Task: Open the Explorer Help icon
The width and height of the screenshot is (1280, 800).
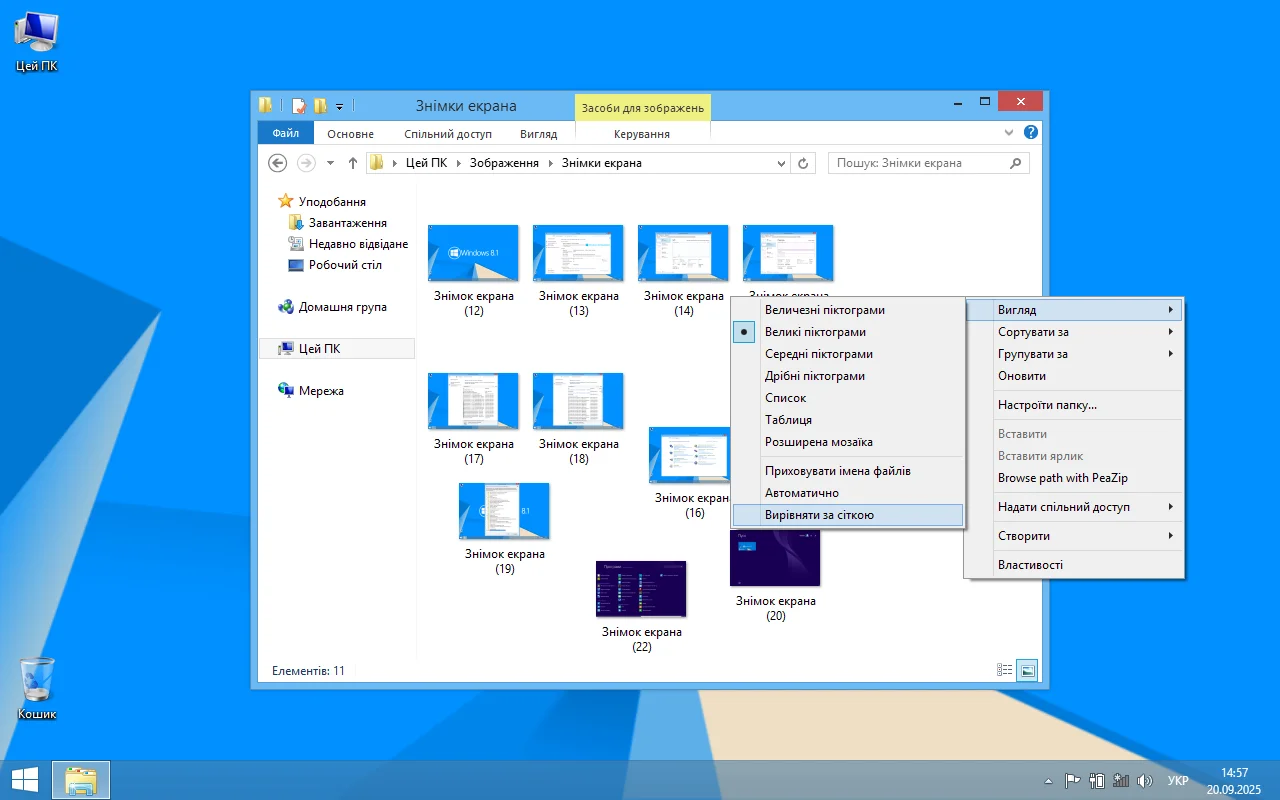Action: (x=1030, y=132)
